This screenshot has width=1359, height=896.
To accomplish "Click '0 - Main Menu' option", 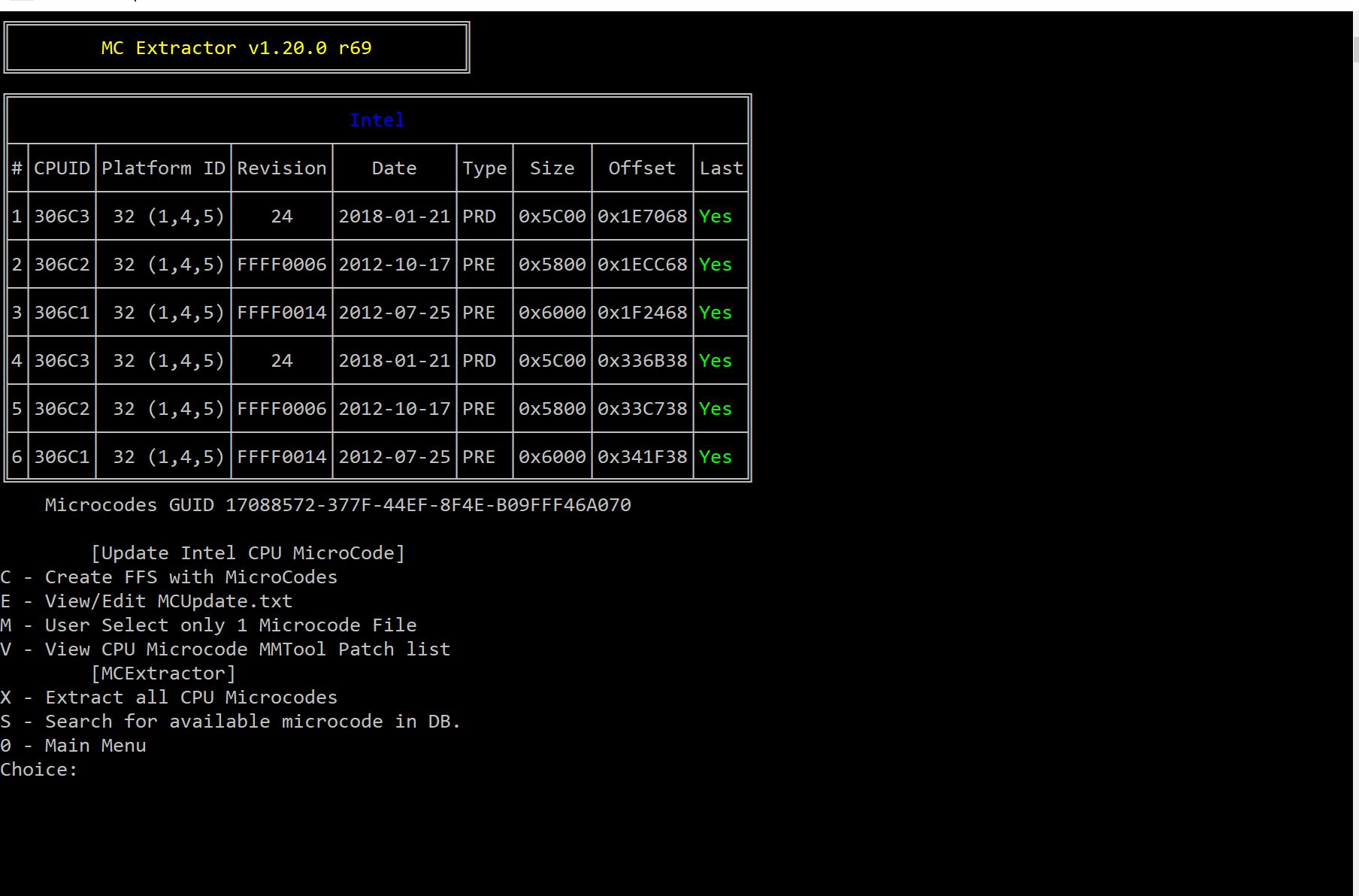I will (x=73, y=746).
